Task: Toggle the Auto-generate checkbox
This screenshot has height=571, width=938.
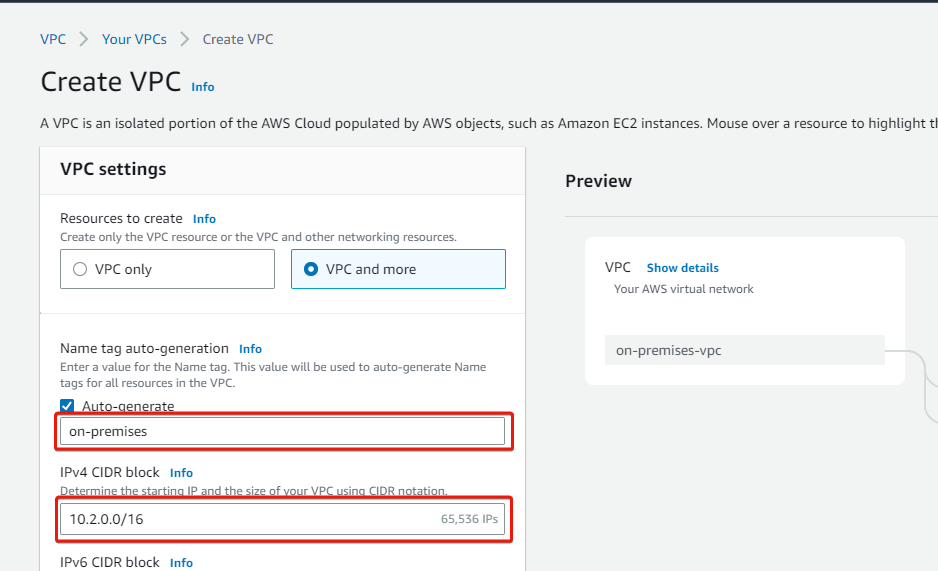Action: (x=67, y=406)
